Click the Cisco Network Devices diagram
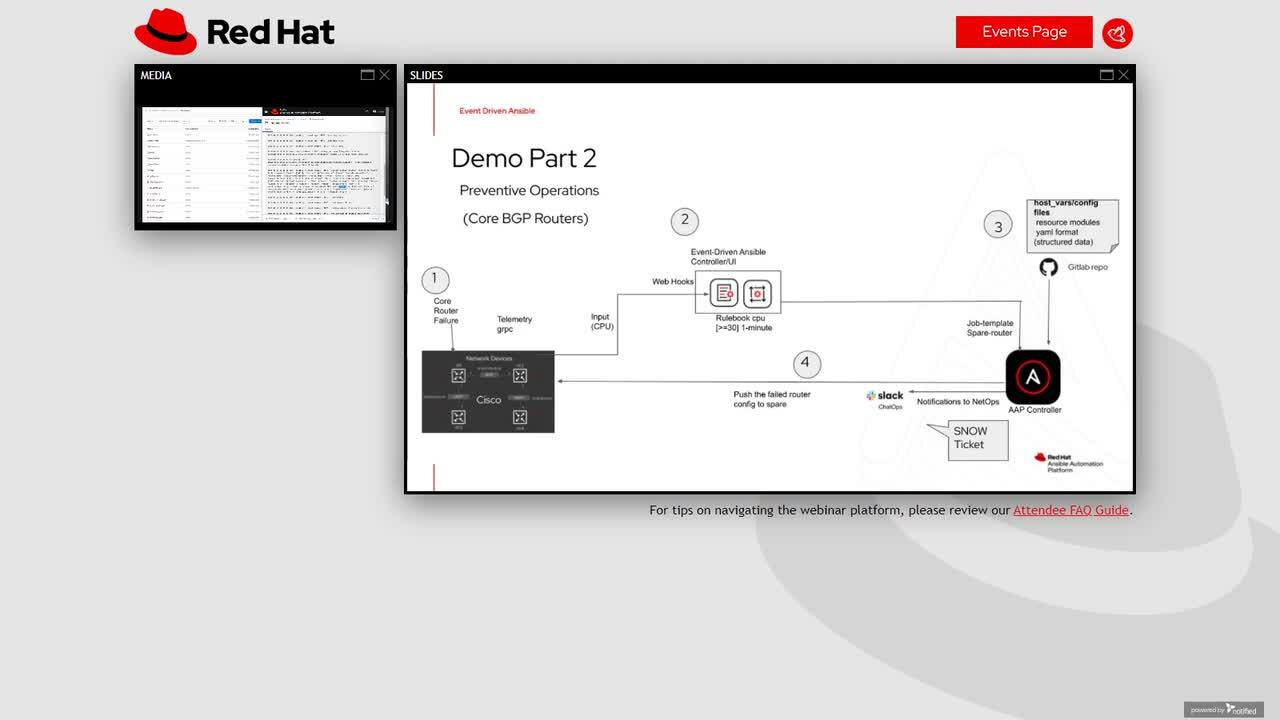This screenshot has height=720, width=1280. point(488,391)
